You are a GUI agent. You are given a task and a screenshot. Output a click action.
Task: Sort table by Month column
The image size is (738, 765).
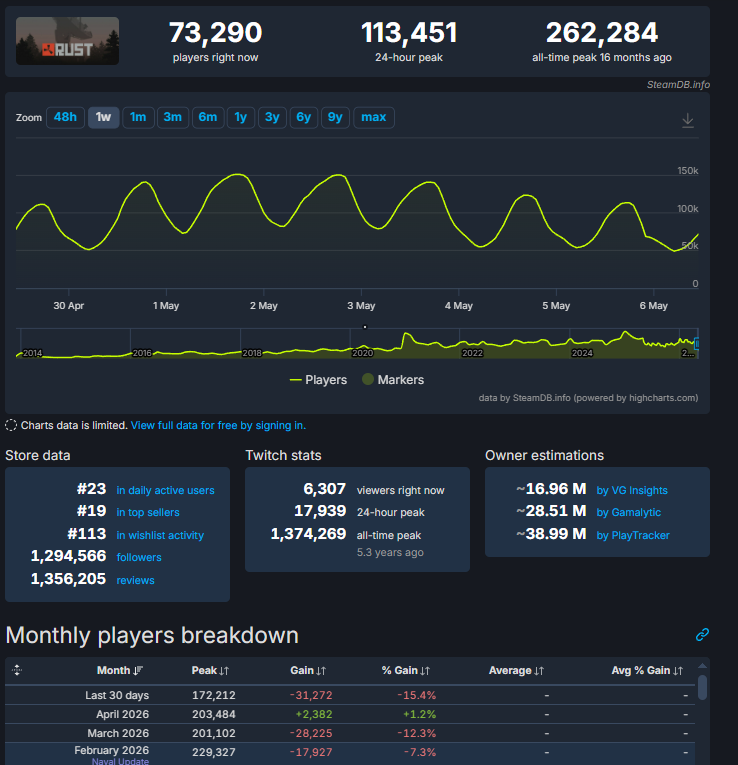120,670
